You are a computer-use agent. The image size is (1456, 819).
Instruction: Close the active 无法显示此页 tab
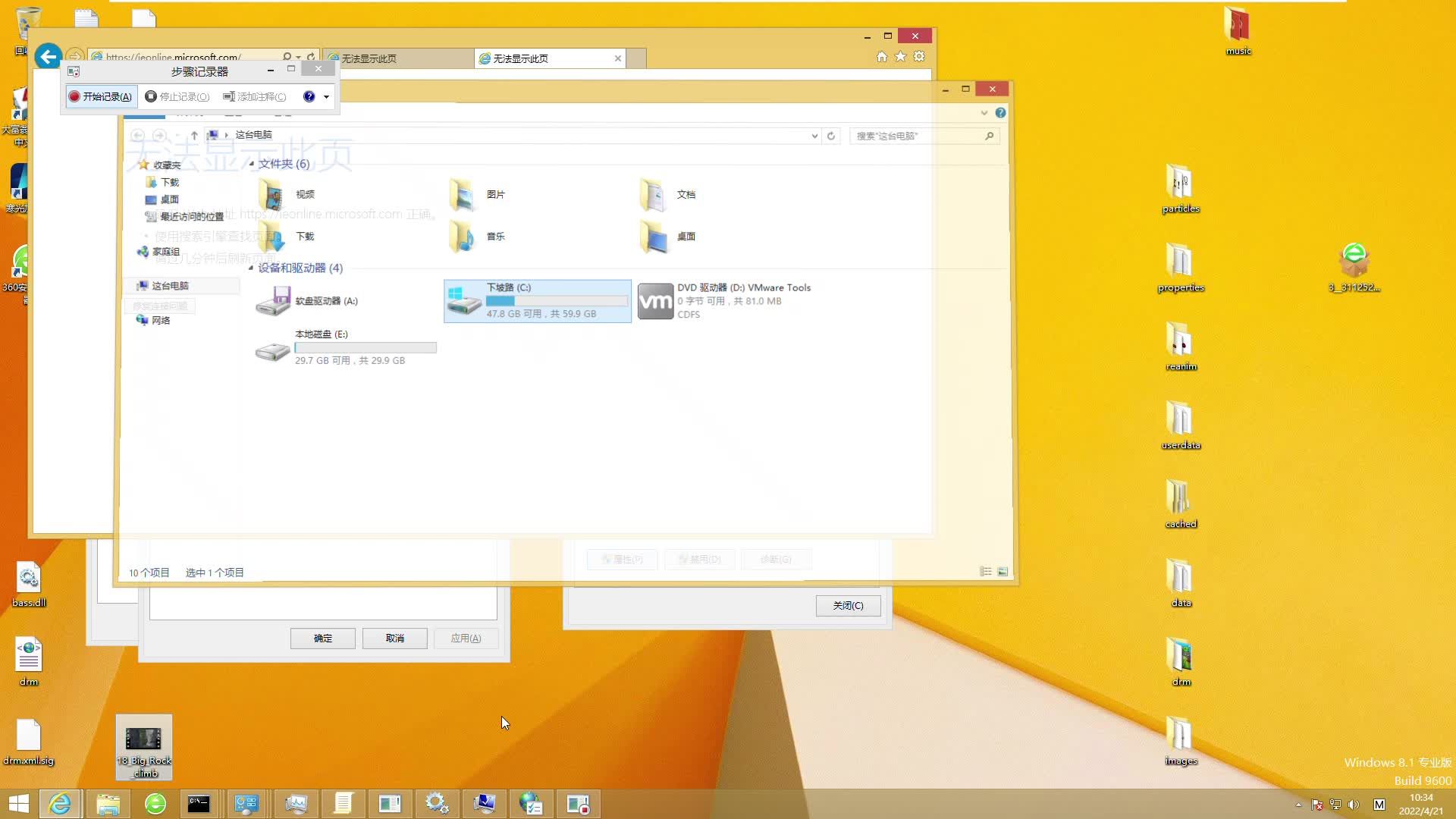[x=618, y=58]
